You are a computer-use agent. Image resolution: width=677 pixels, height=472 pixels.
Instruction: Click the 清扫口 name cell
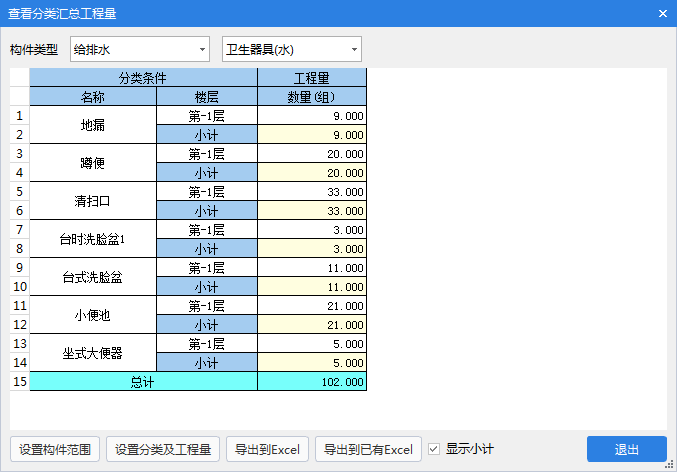click(93, 201)
